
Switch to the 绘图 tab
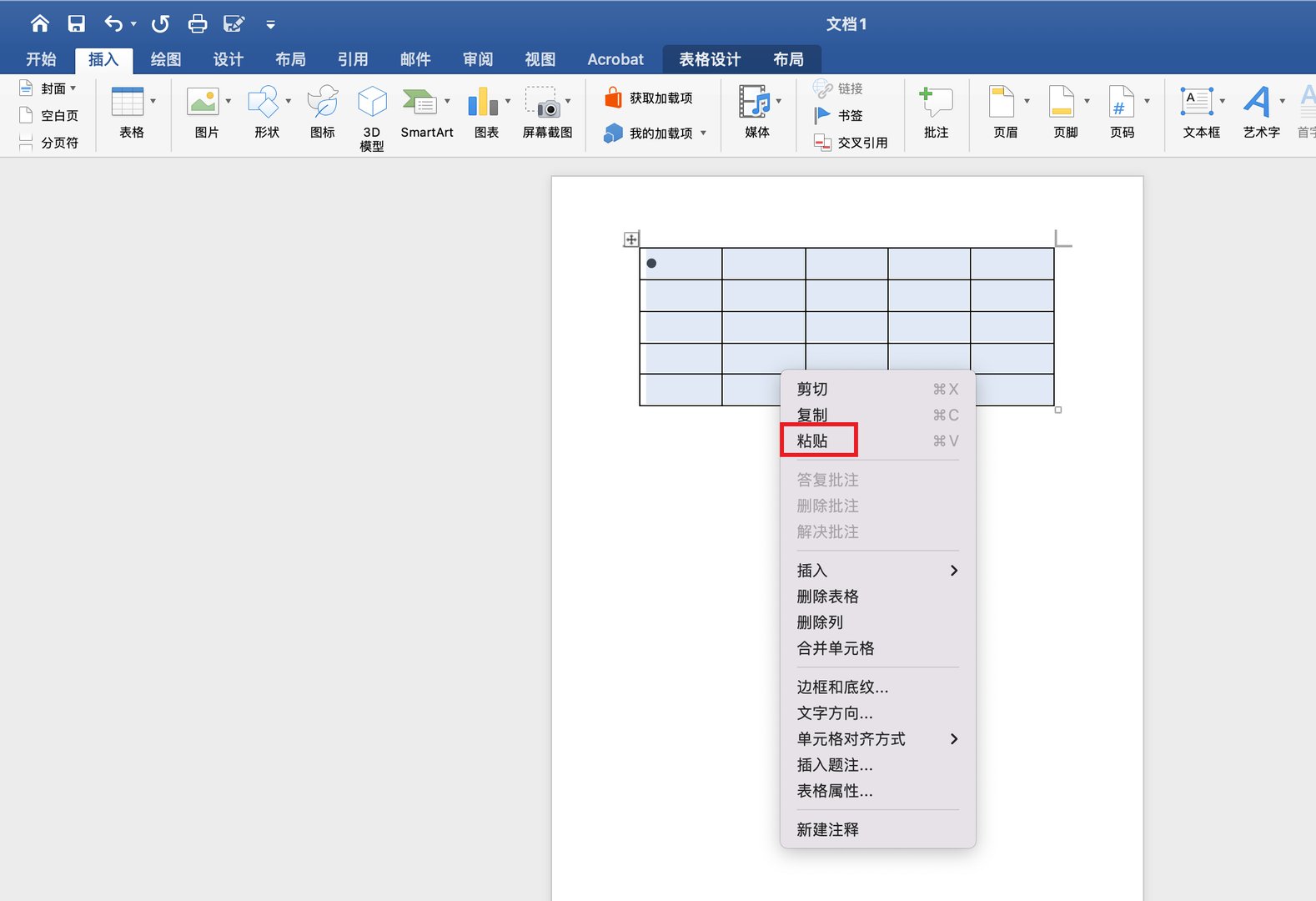point(166,59)
